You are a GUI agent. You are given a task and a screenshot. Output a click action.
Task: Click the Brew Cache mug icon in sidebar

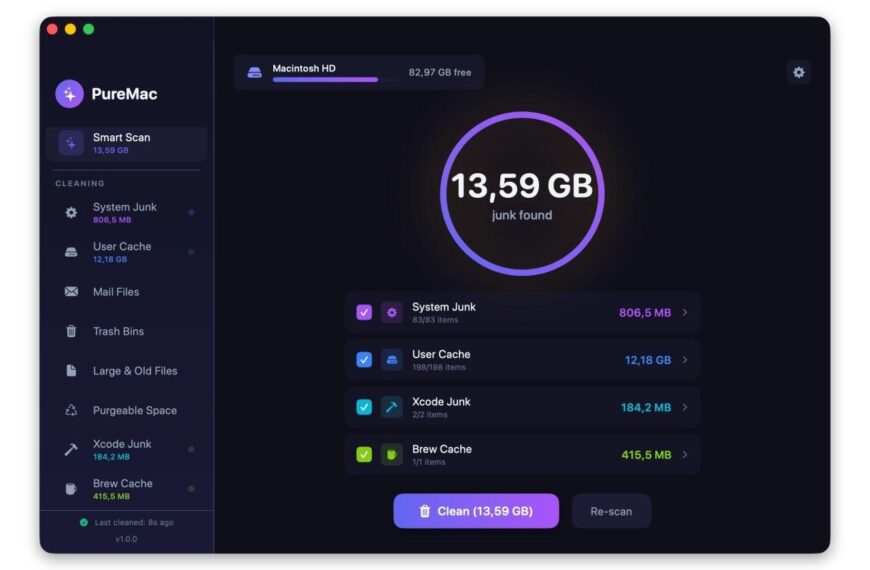(71, 489)
